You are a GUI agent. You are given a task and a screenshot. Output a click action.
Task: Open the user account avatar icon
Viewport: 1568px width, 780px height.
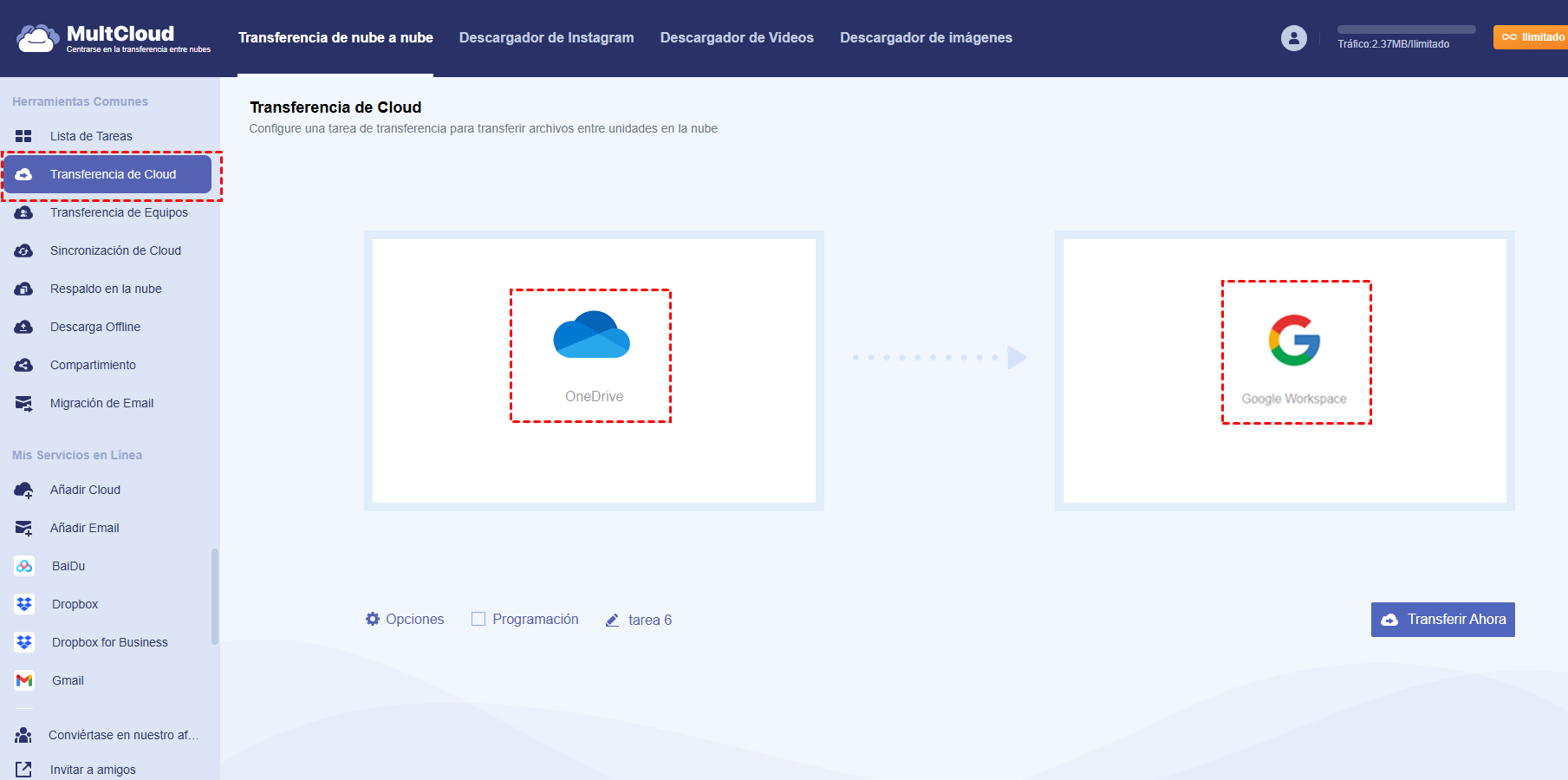pos(1293,38)
